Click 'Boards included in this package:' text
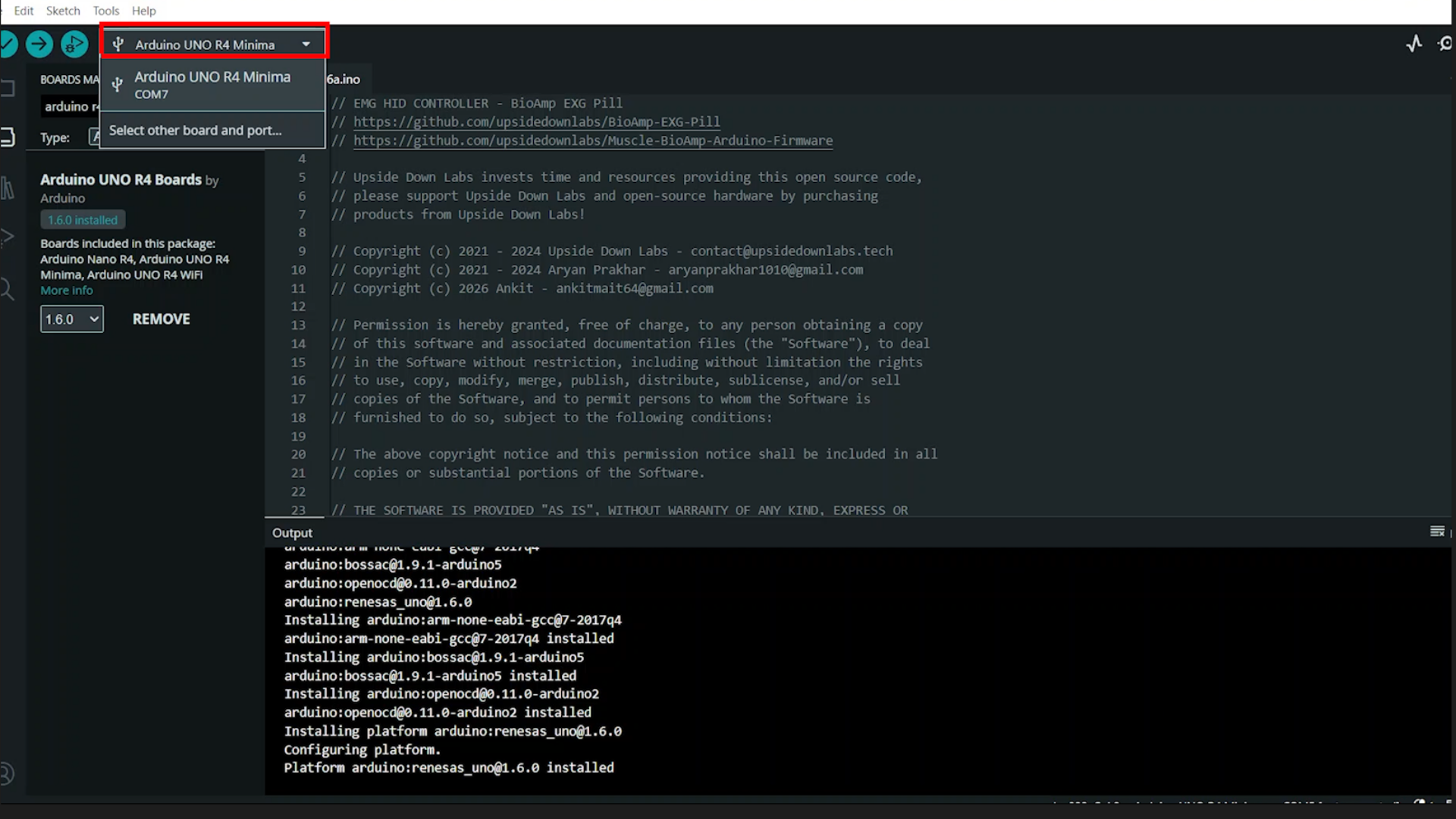This screenshot has width=1456, height=819. (127, 243)
